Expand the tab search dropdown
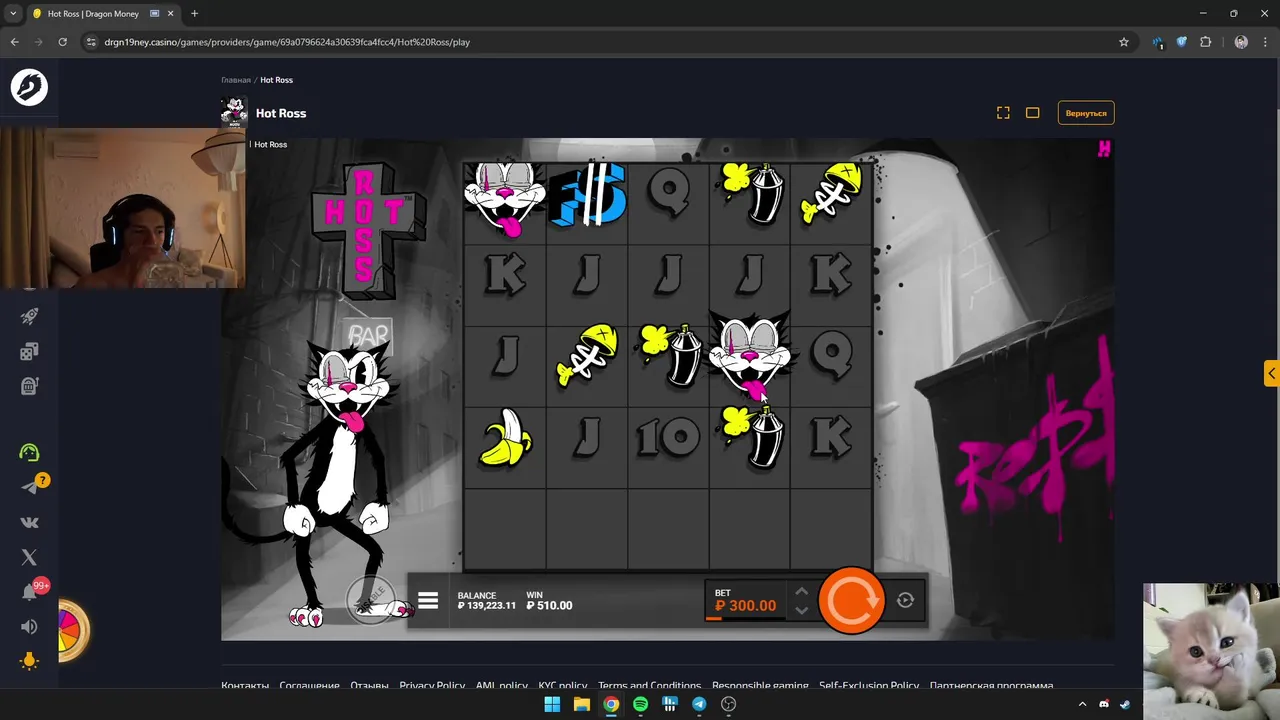Screen dimensions: 1280x720 point(13,13)
